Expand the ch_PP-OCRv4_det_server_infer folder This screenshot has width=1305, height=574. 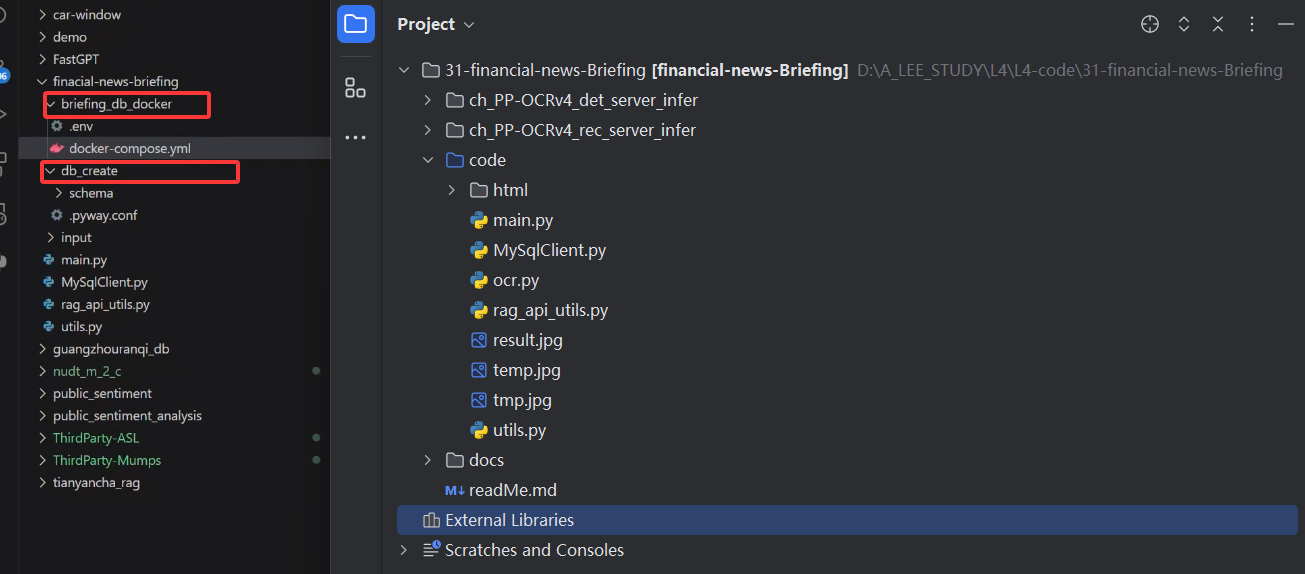[428, 100]
